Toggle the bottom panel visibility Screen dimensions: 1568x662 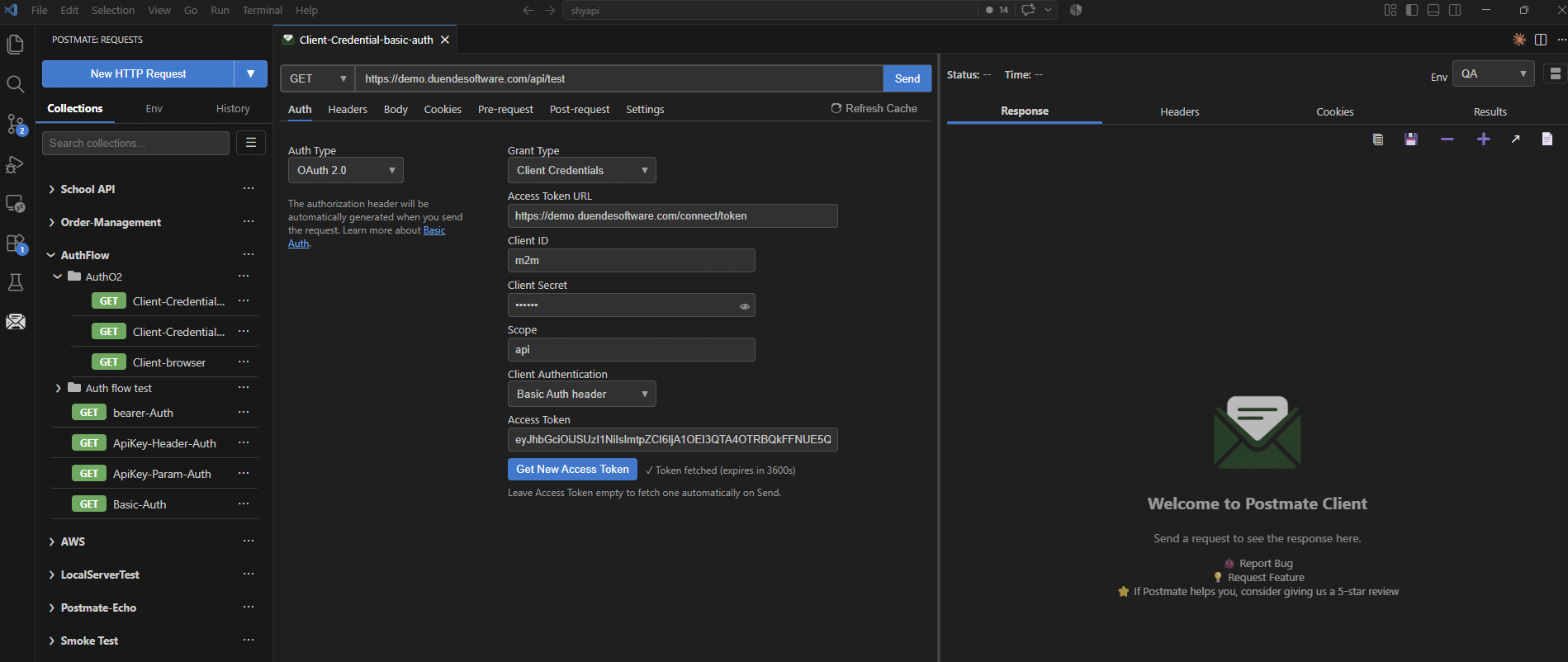[x=1433, y=10]
